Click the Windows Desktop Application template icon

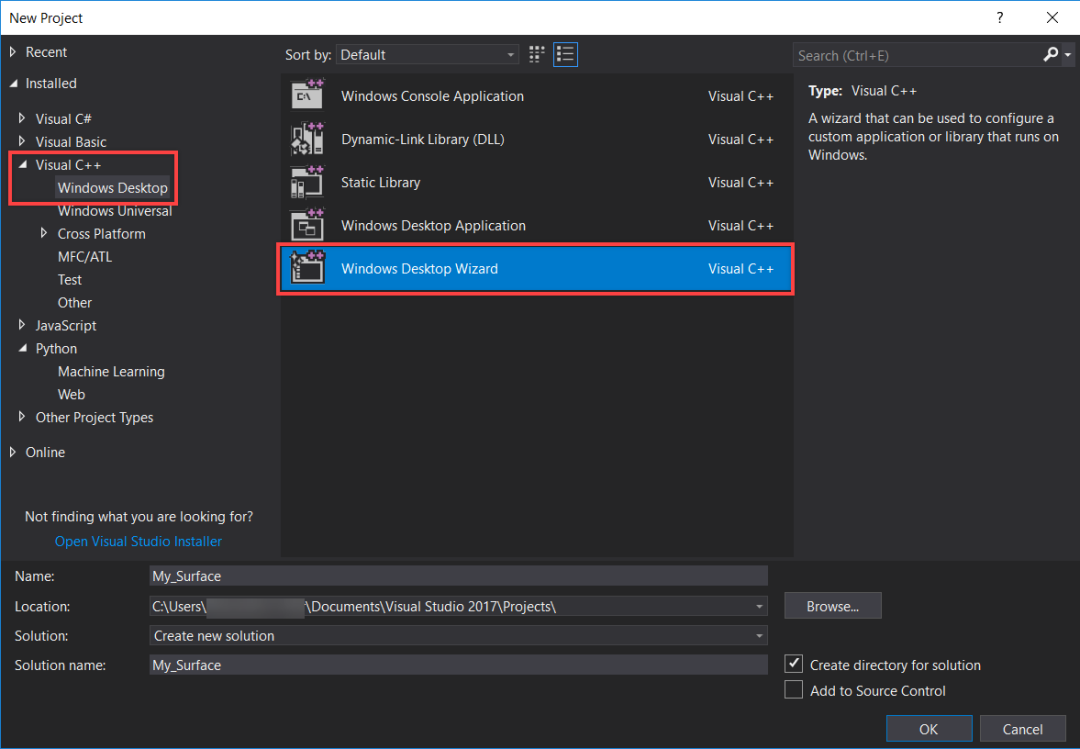point(307,225)
